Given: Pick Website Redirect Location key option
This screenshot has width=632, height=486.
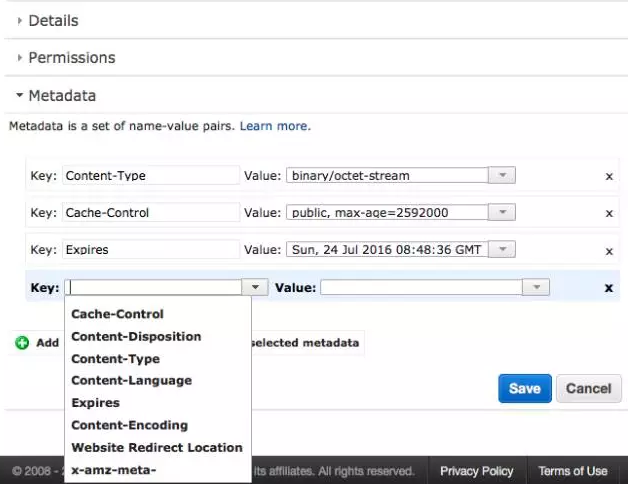Looking at the screenshot, I should point(157,447).
